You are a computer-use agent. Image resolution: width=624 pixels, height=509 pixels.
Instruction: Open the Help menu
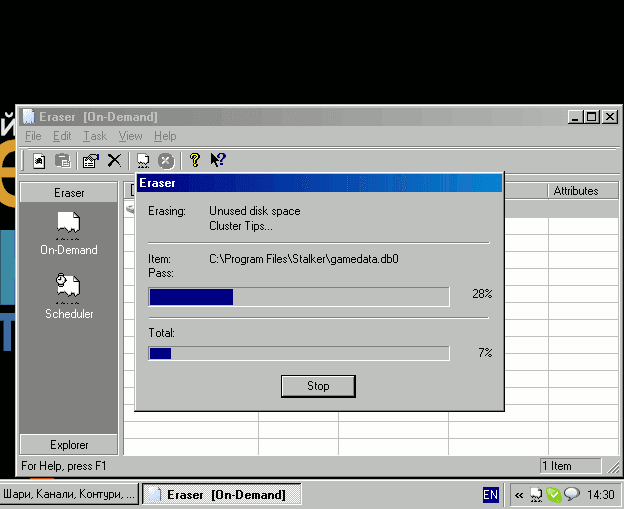pos(165,136)
